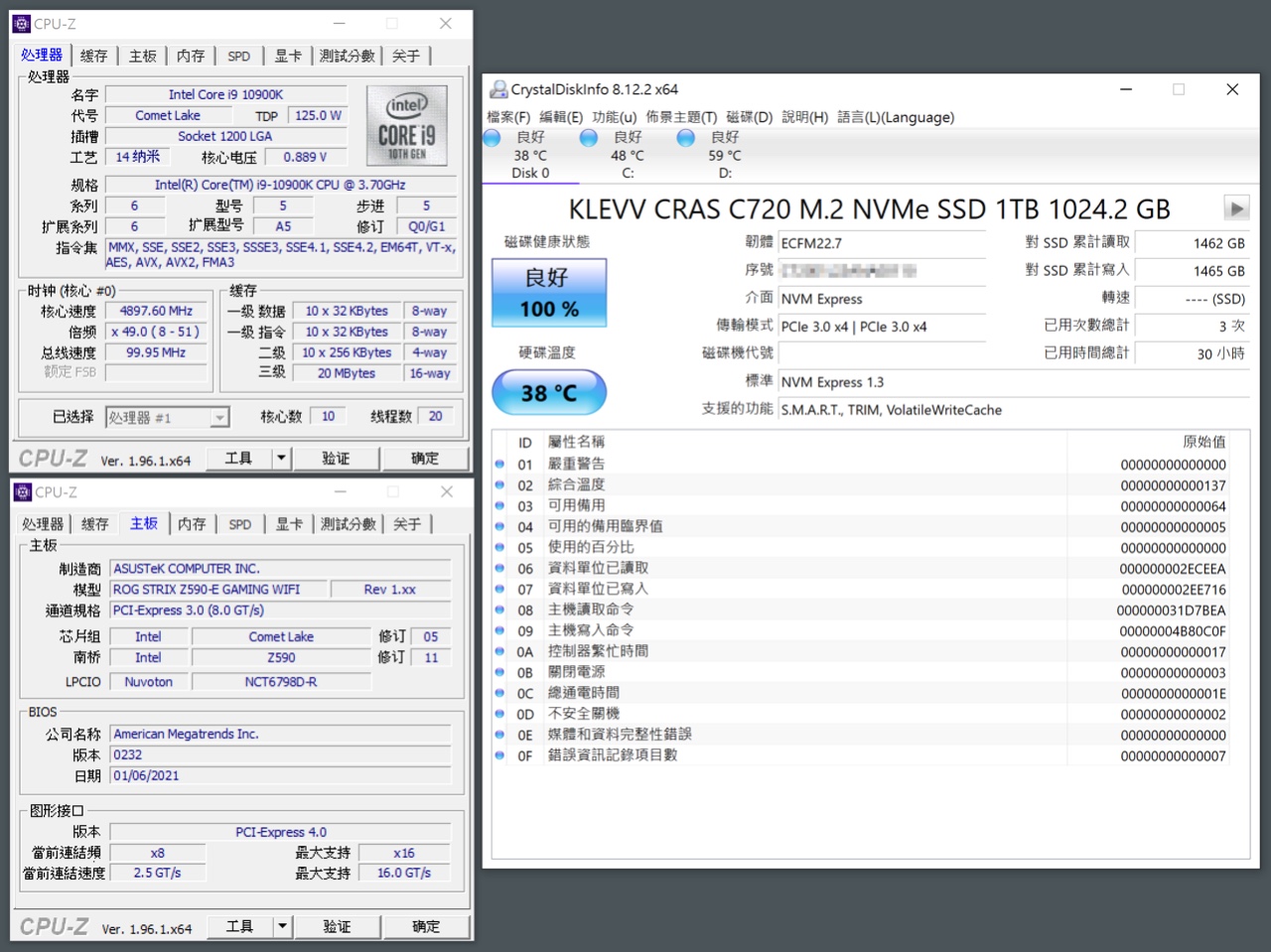Click status dot for attribute 03 可用備用
The width and height of the screenshot is (1271, 952).
pyautogui.click(x=500, y=505)
